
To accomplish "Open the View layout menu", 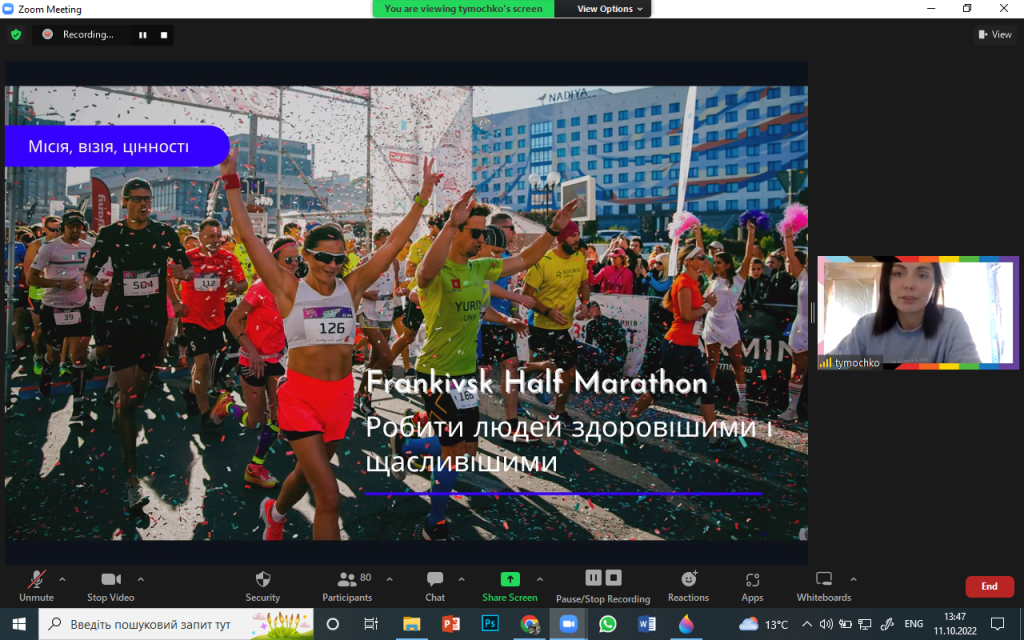I will pos(995,34).
